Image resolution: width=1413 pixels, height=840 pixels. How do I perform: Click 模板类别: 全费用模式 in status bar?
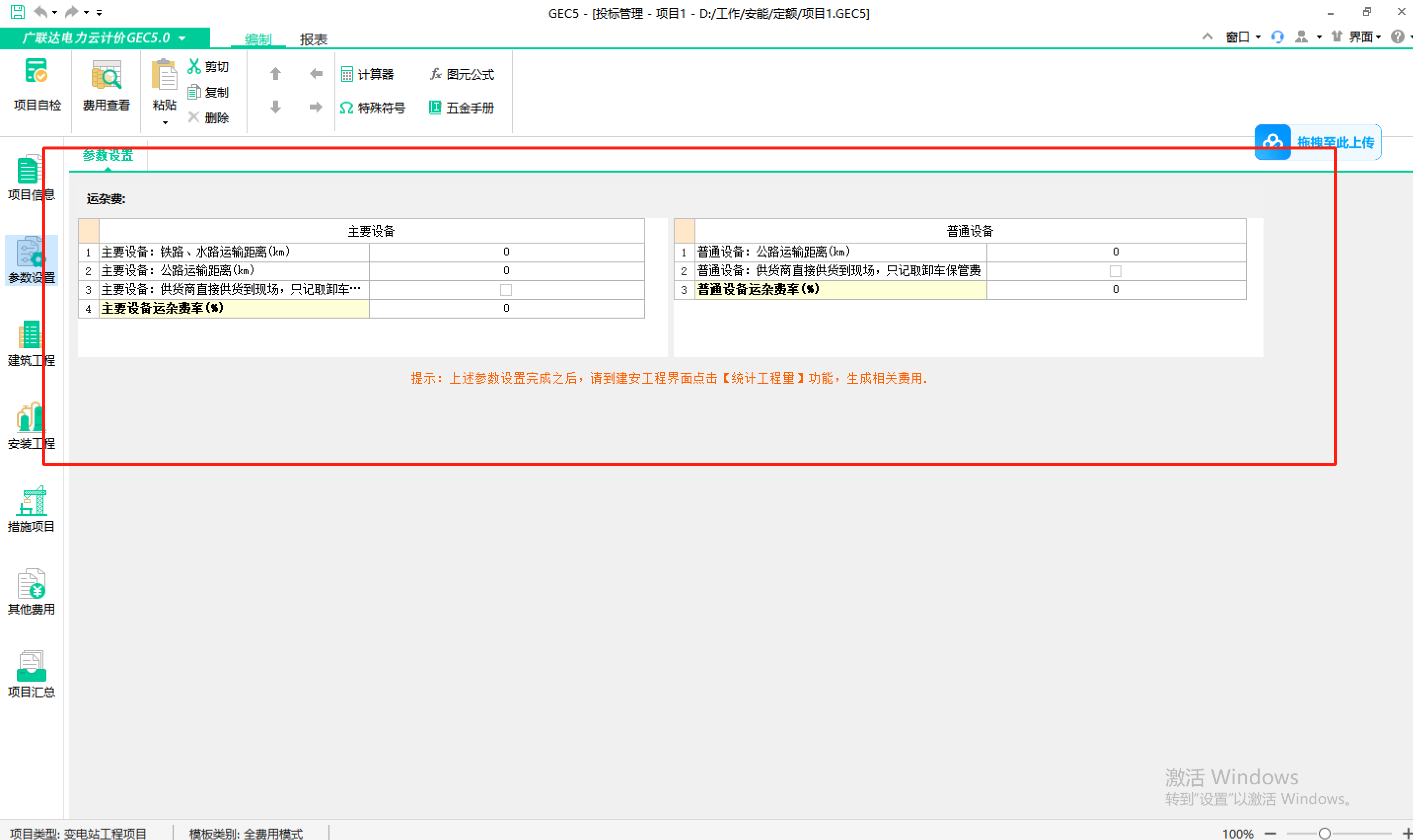pos(246,833)
